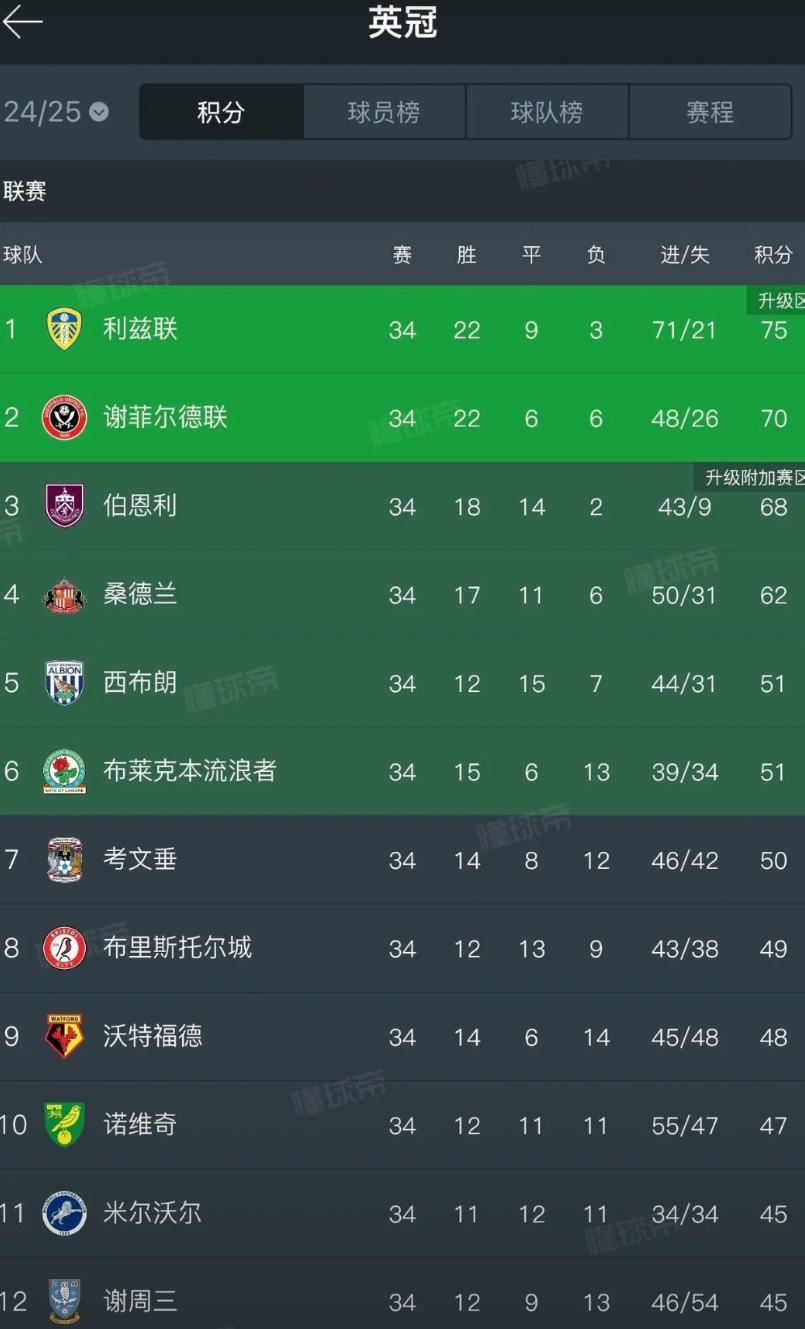Click the Leeds United crest icon
This screenshot has width=805, height=1329.
pyautogui.click(x=64, y=329)
